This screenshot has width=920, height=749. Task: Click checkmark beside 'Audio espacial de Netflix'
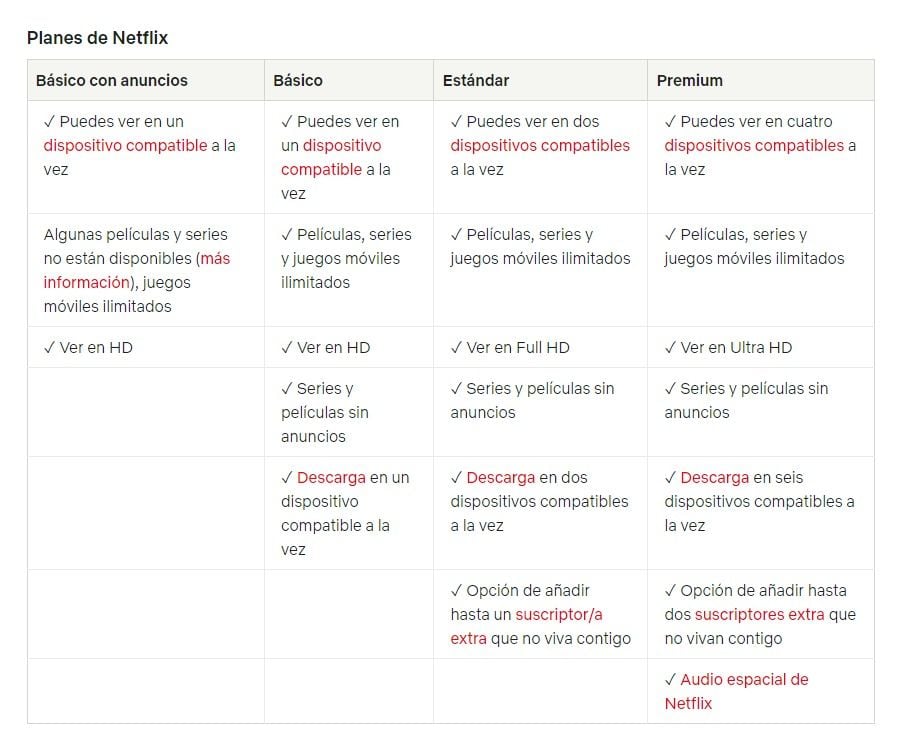point(670,679)
